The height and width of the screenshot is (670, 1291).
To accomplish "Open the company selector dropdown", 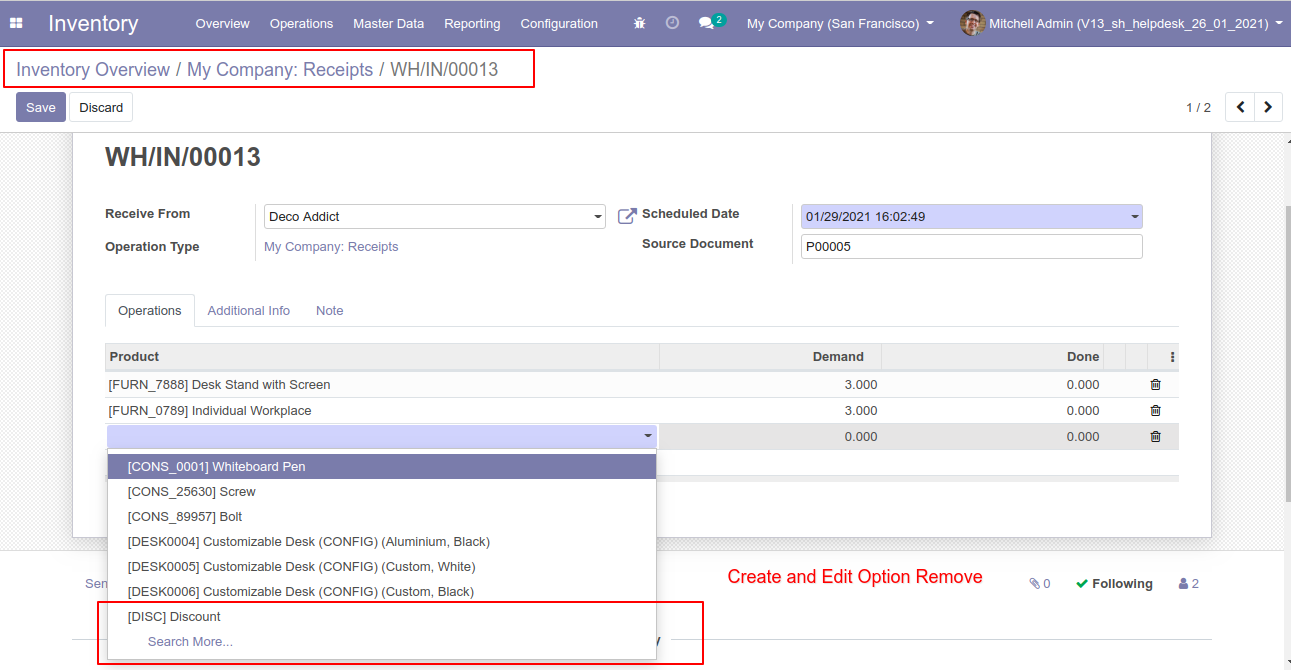I will (x=840, y=23).
